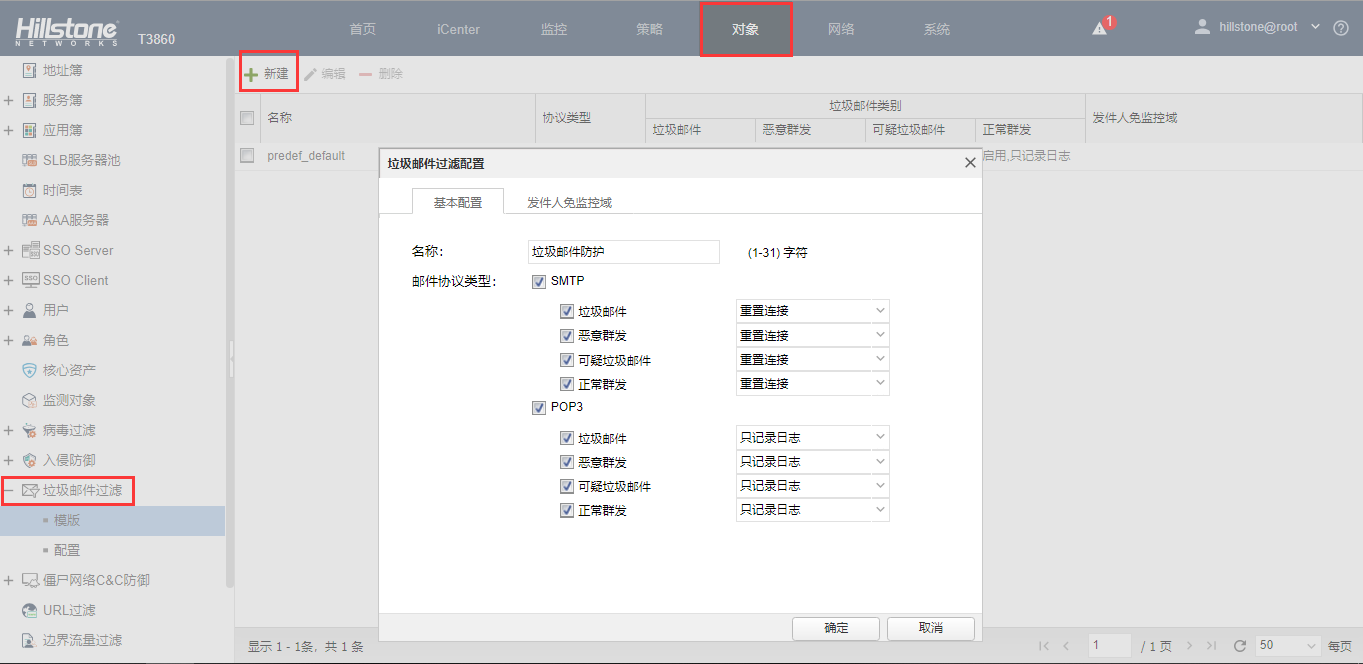Click the core assets (核心资产) icon
Viewport: 1363px width, 664px height.
pyautogui.click(x=30, y=370)
